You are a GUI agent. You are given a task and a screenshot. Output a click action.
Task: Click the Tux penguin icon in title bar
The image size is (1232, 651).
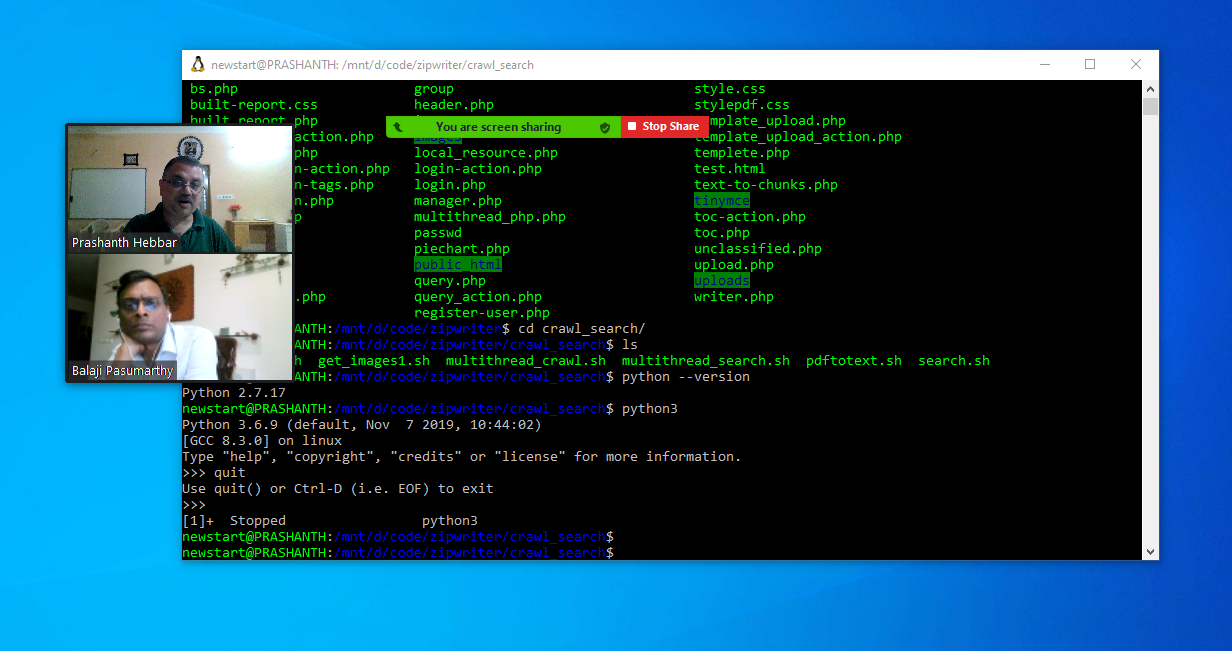point(198,65)
